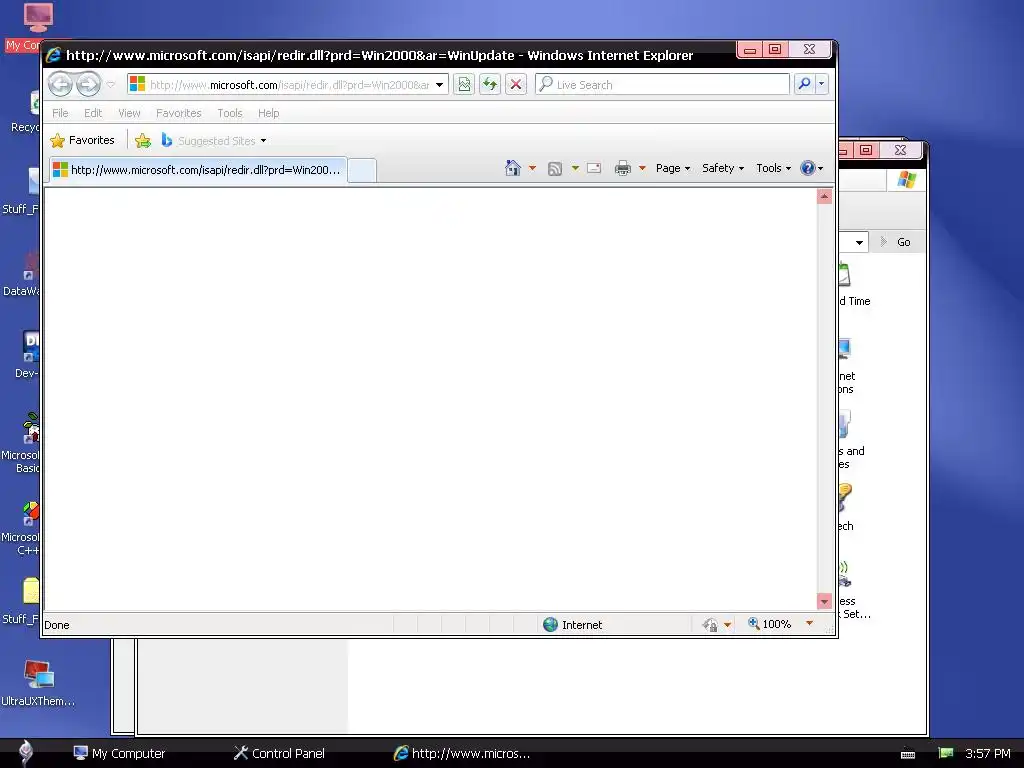Click the keyboard tray icon
The width and height of the screenshot is (1024, 768).
[908, 754]
